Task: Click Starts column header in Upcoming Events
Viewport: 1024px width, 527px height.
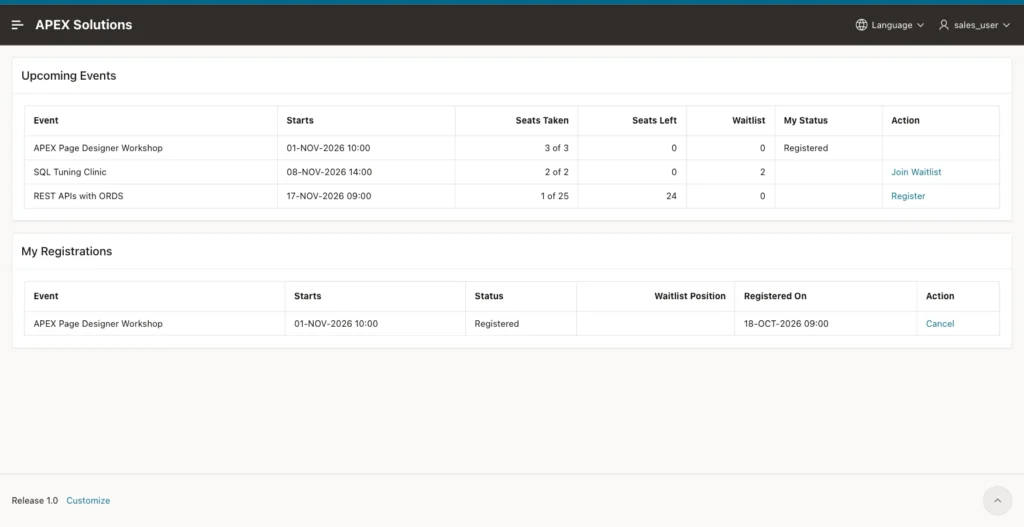Action: [300, 121]
